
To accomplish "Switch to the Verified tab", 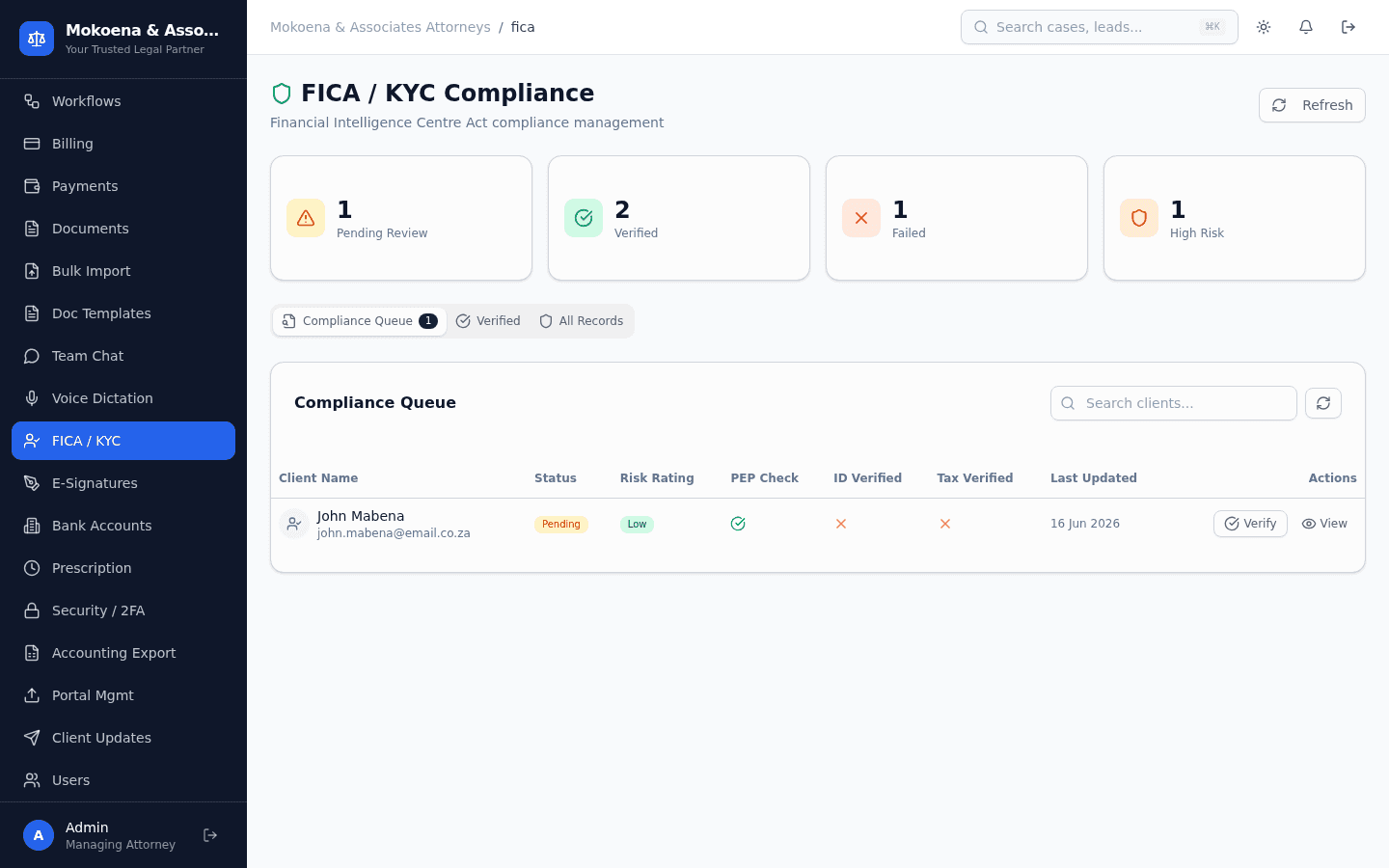I will coord(488,321).
